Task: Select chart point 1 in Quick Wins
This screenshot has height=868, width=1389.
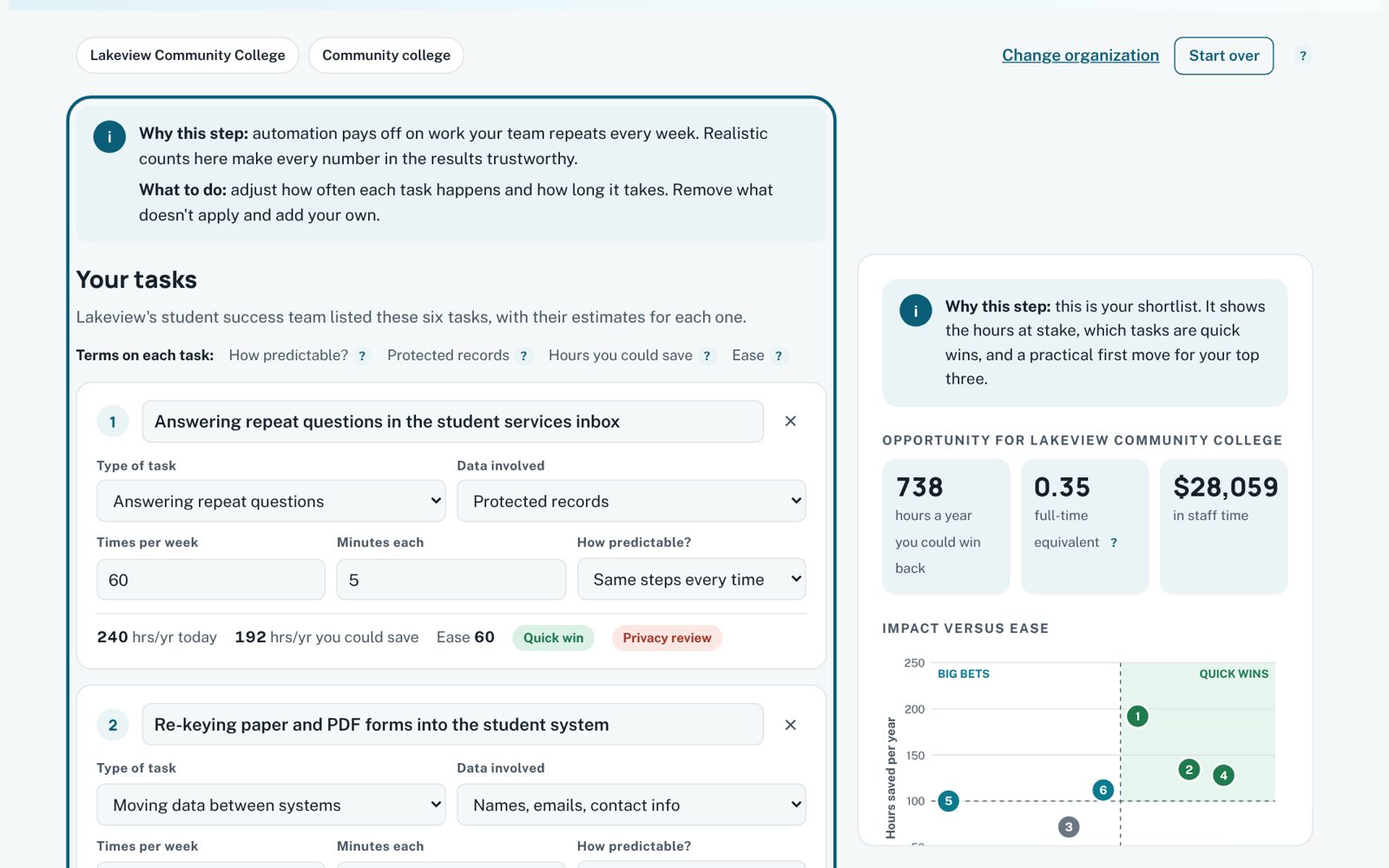Action: [x=1137, y=716]
